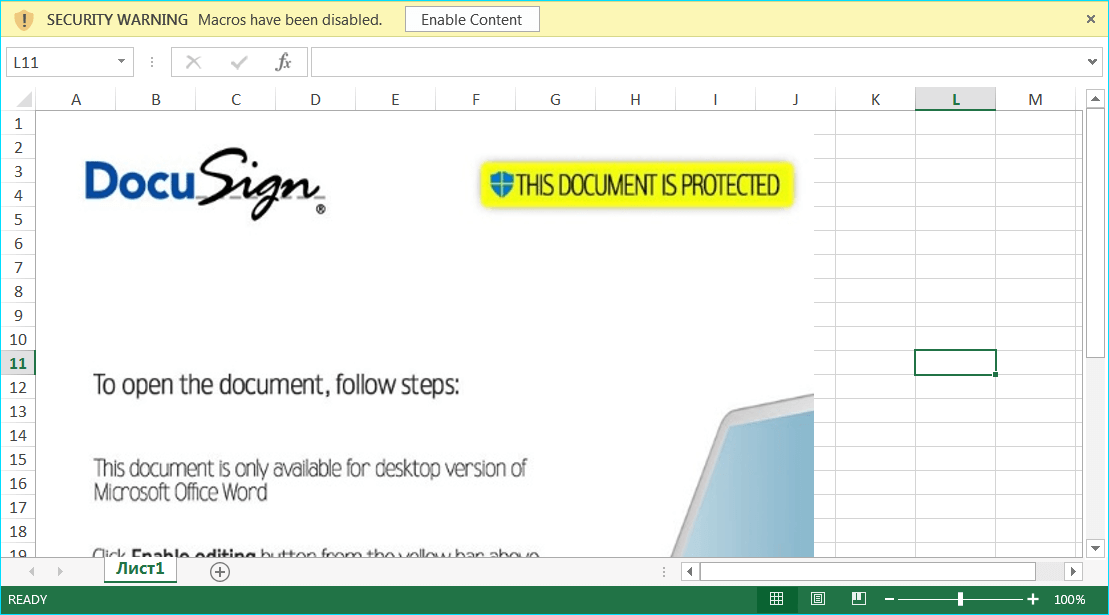Select the Лист1 sheet tab
1109x615 pixels.
140,570
